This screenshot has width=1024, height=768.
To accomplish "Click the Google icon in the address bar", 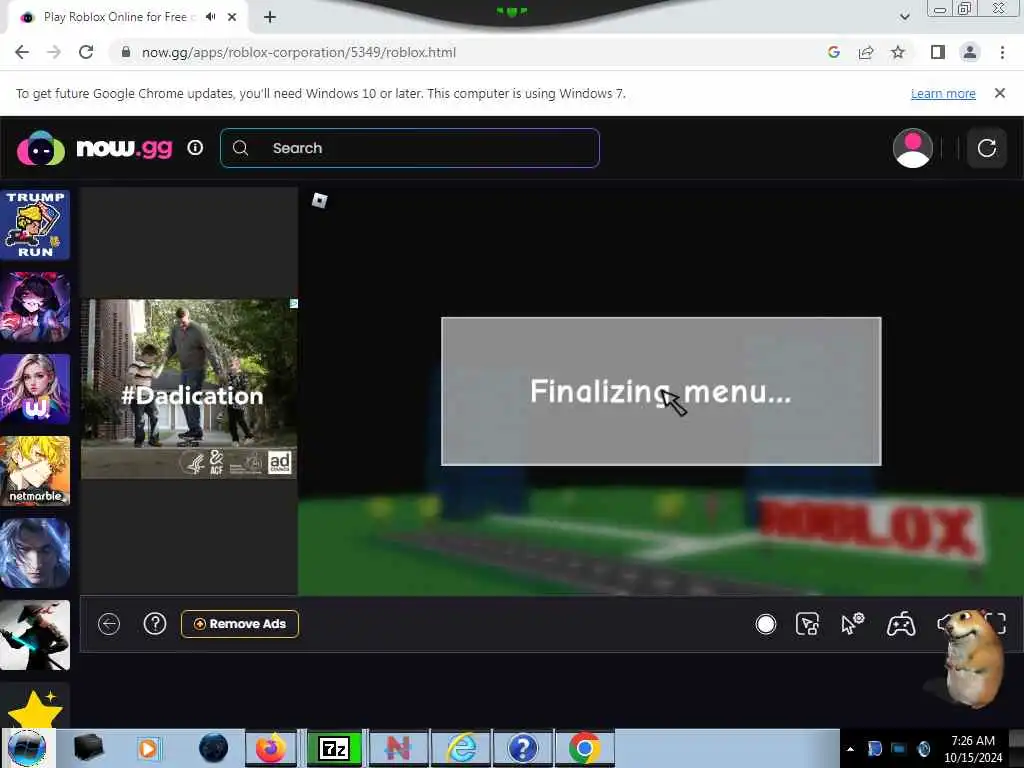I will 833,52.
